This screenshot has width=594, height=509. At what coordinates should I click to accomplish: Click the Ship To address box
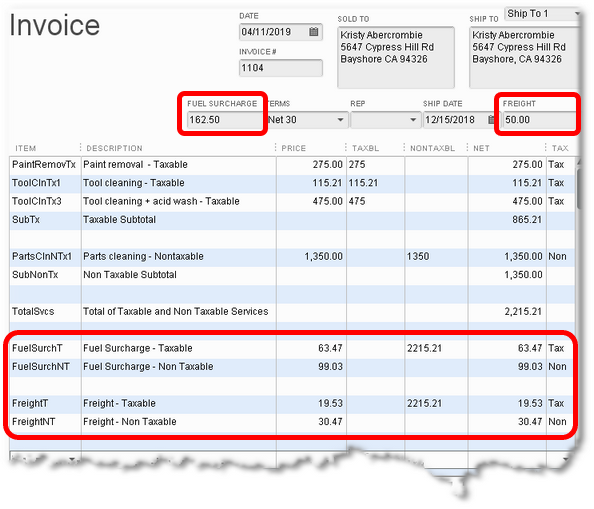click(524, 58)
